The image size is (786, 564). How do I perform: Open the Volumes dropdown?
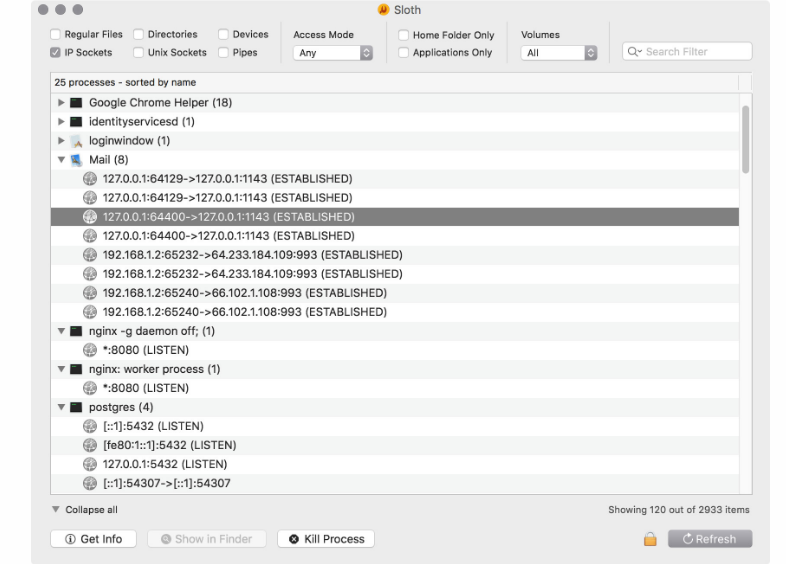558,53
